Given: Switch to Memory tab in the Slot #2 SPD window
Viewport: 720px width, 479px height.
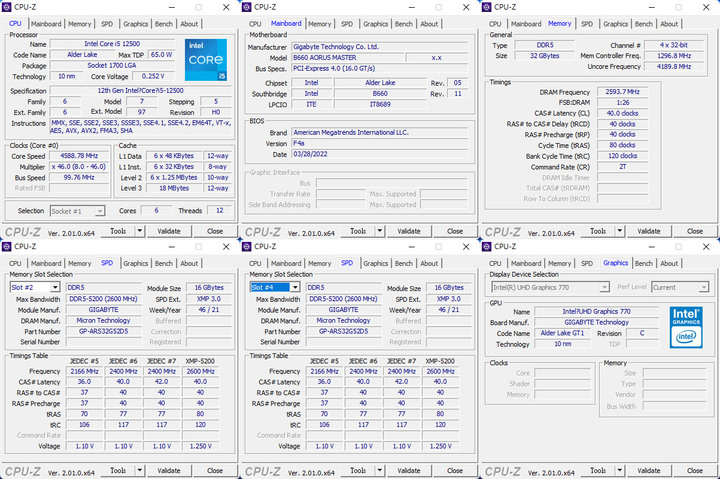Looking at the screenshot, I should click(79, 264).
